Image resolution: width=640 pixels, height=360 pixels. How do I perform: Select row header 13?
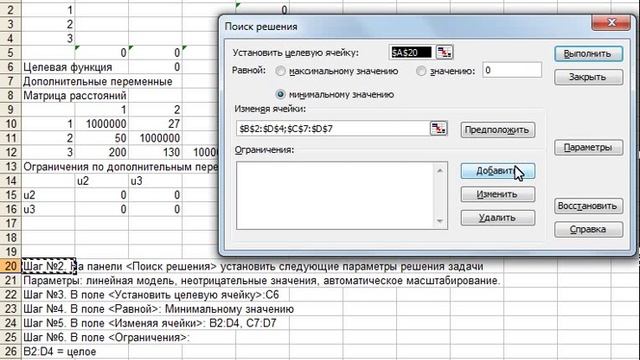tap(10, 167)
